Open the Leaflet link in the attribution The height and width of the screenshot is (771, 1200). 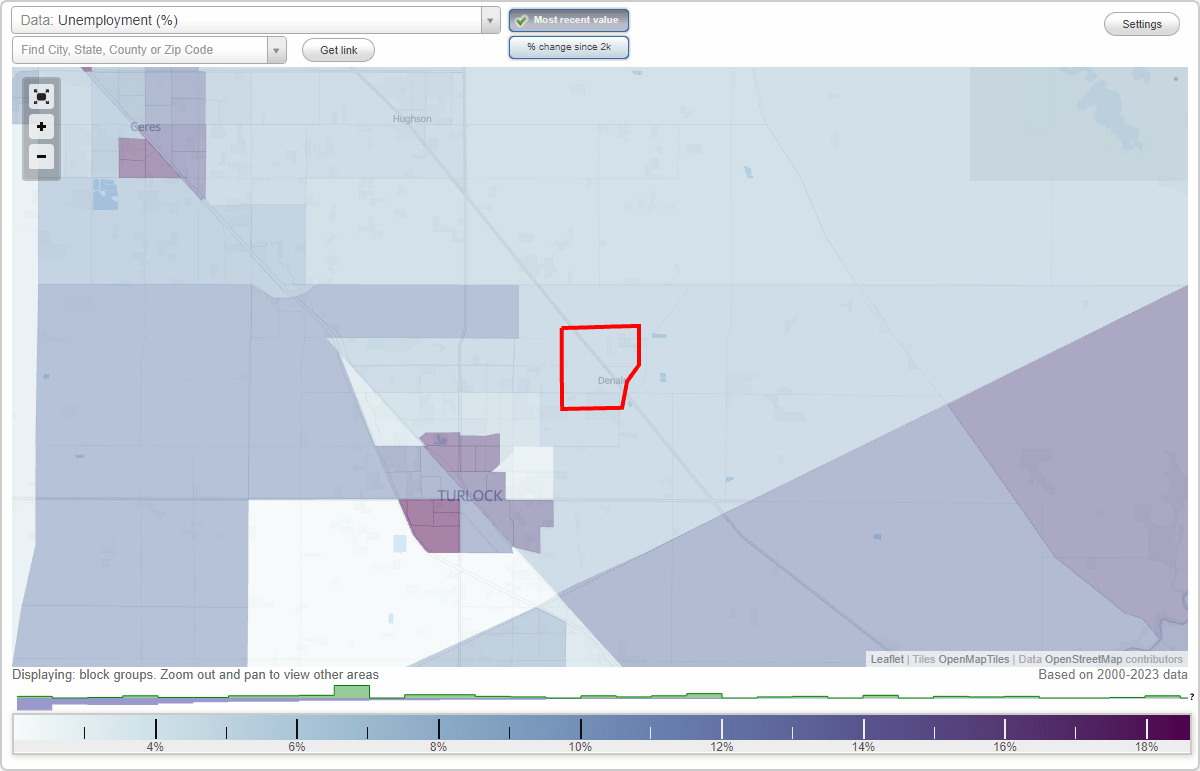pos(886,659)
